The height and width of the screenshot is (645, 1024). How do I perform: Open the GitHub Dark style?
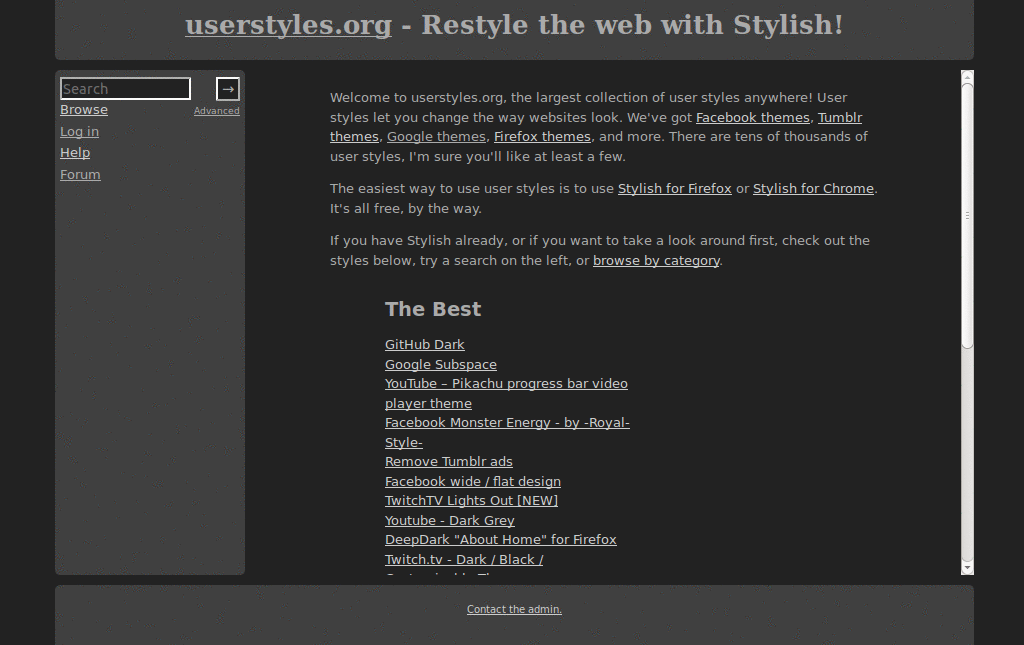coord(424,344)
